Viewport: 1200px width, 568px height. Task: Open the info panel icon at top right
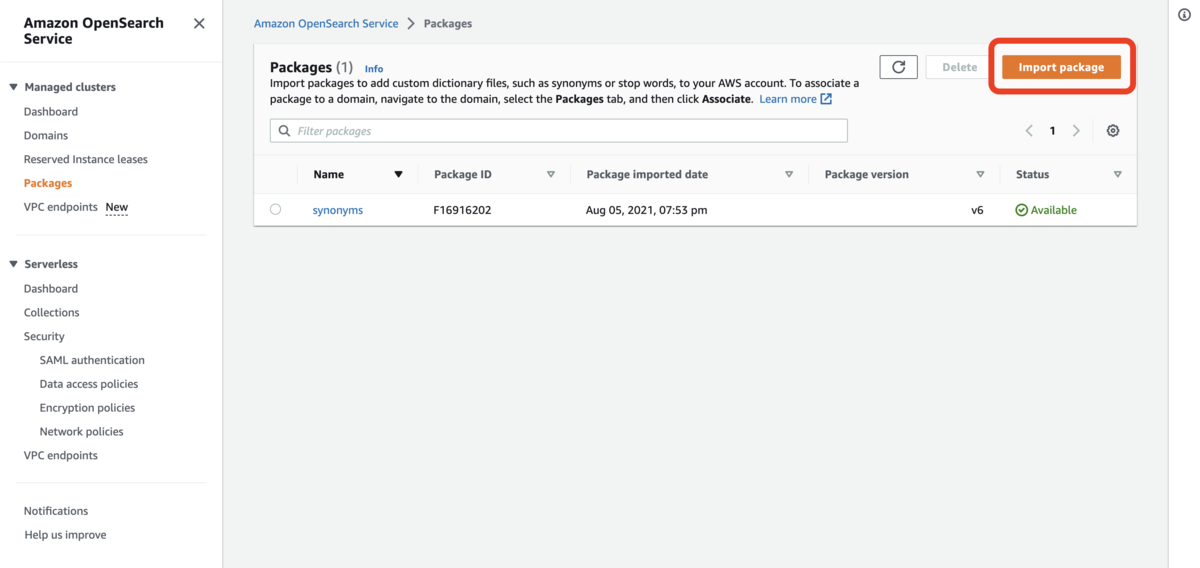pyautogui.click(x=1185, y=15)
